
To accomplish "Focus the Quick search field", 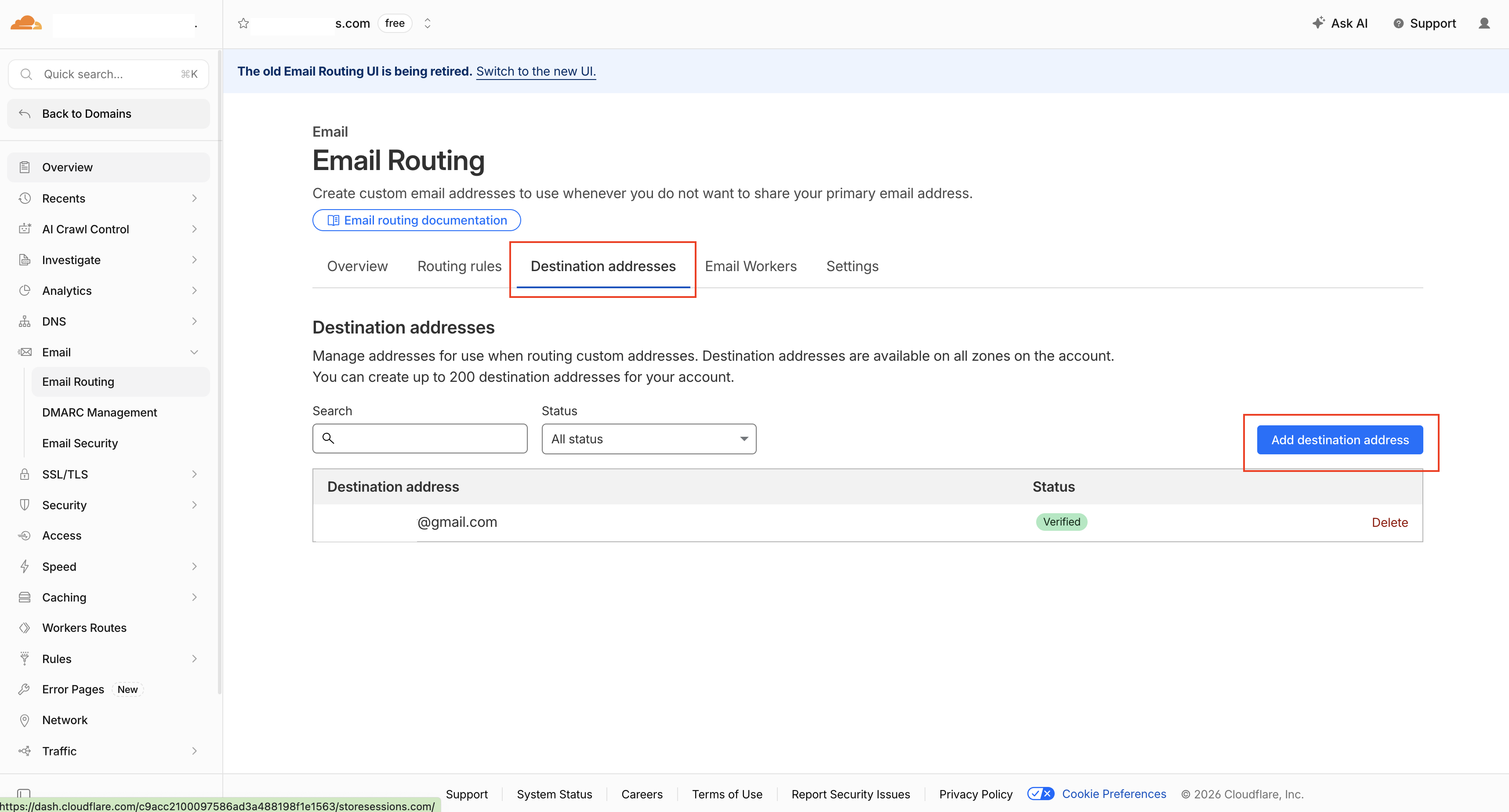I will click(109, 74).
